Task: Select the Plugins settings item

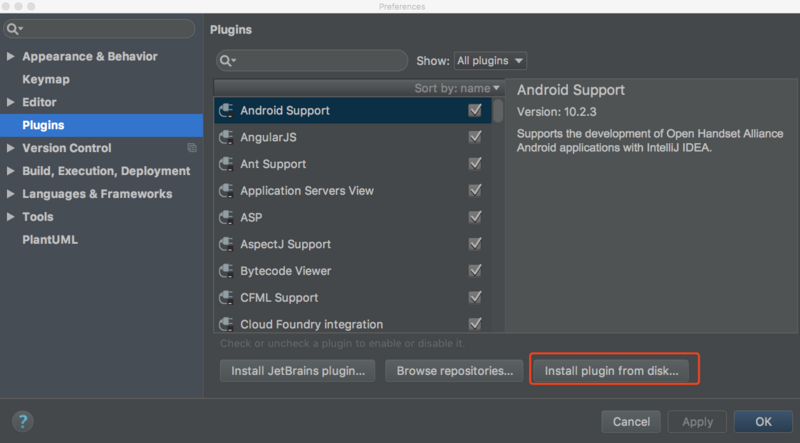Action: coord(102,125)
